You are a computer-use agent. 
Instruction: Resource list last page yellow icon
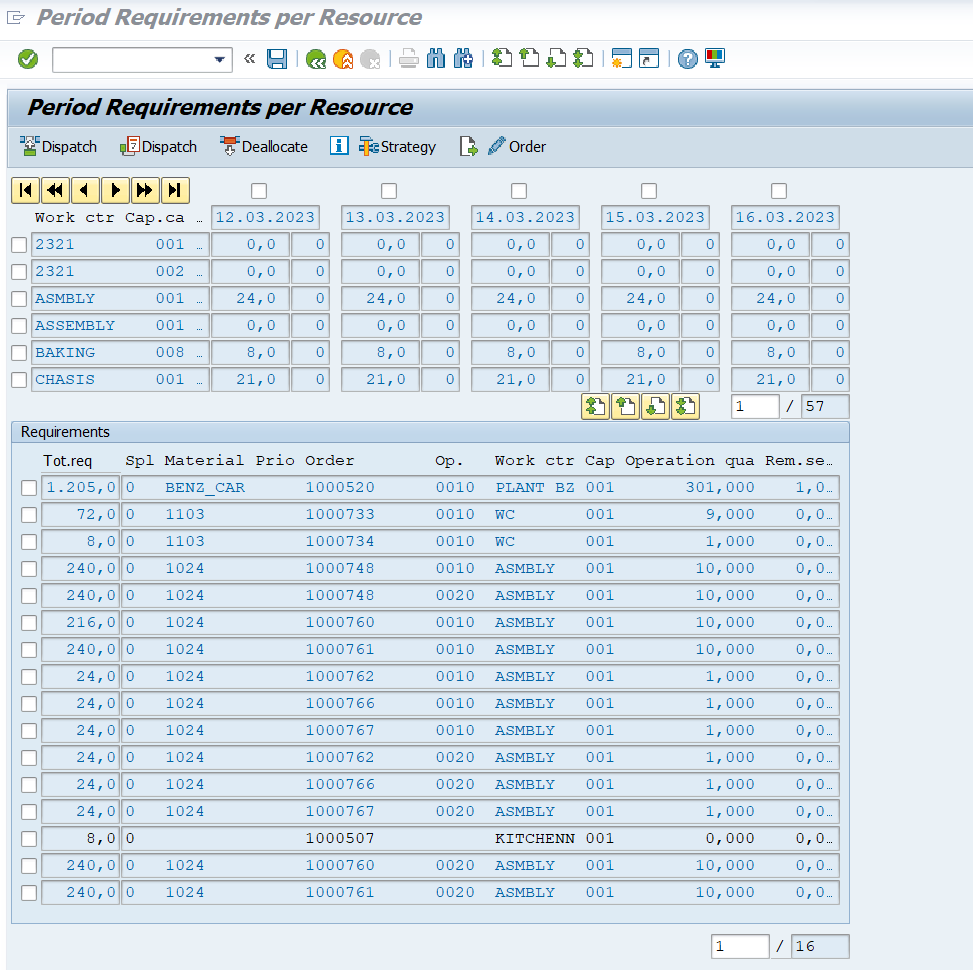(685, 407)
